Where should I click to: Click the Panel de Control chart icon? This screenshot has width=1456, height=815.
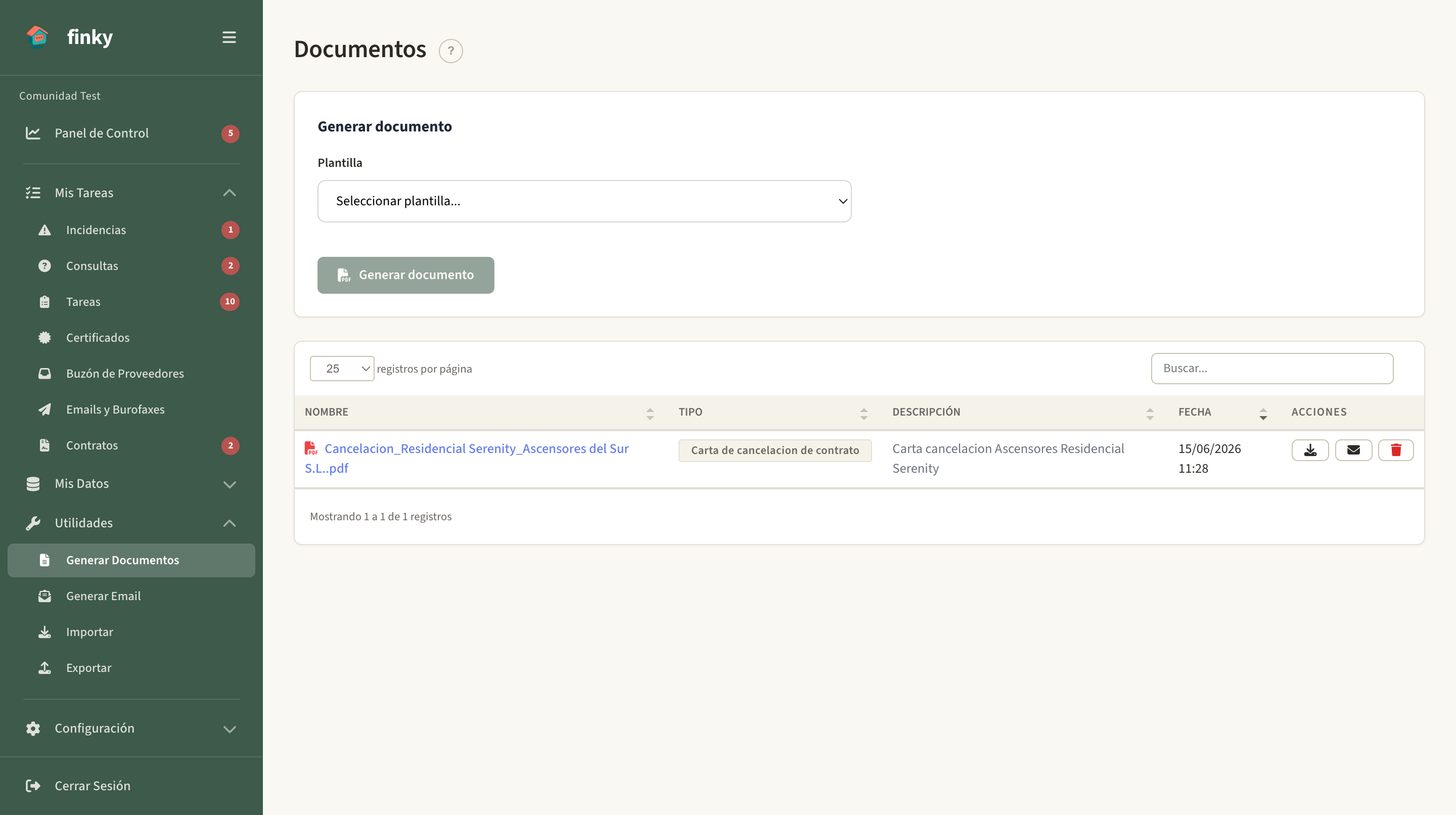[33, 133]
